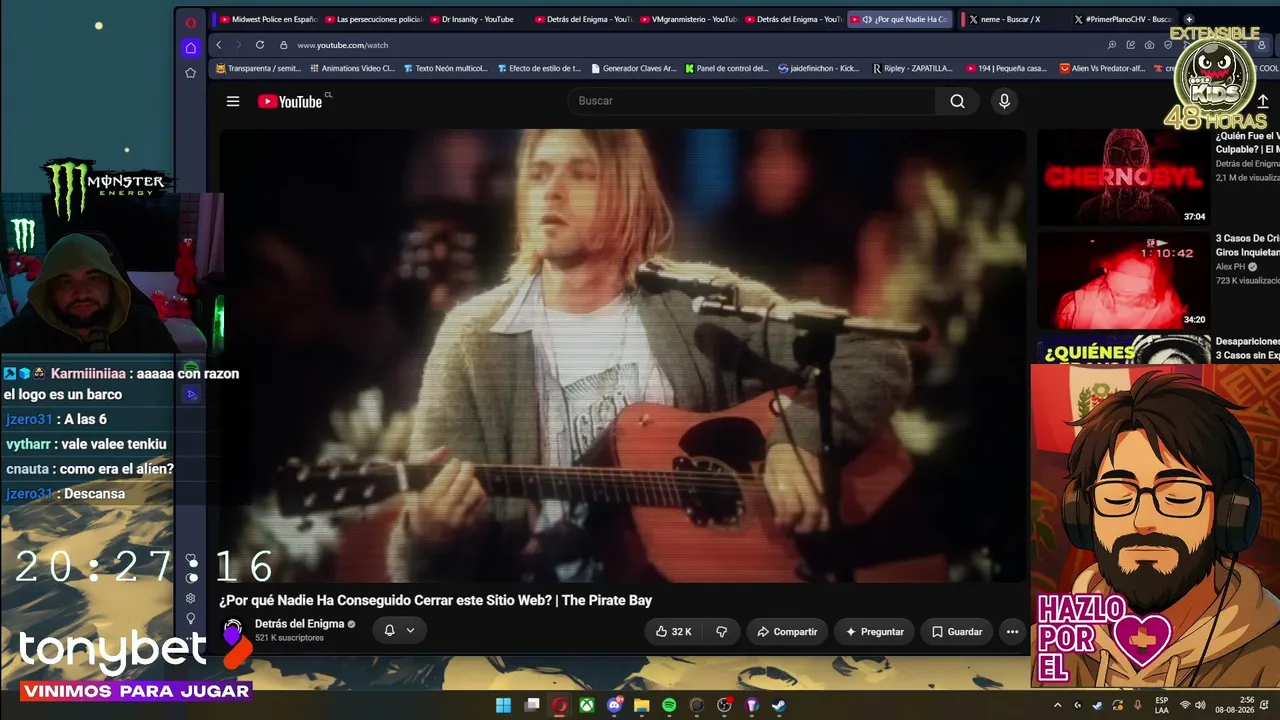Open File Explorer from the taskbar
The image size is (1280, 720).
tap(642, 705)
